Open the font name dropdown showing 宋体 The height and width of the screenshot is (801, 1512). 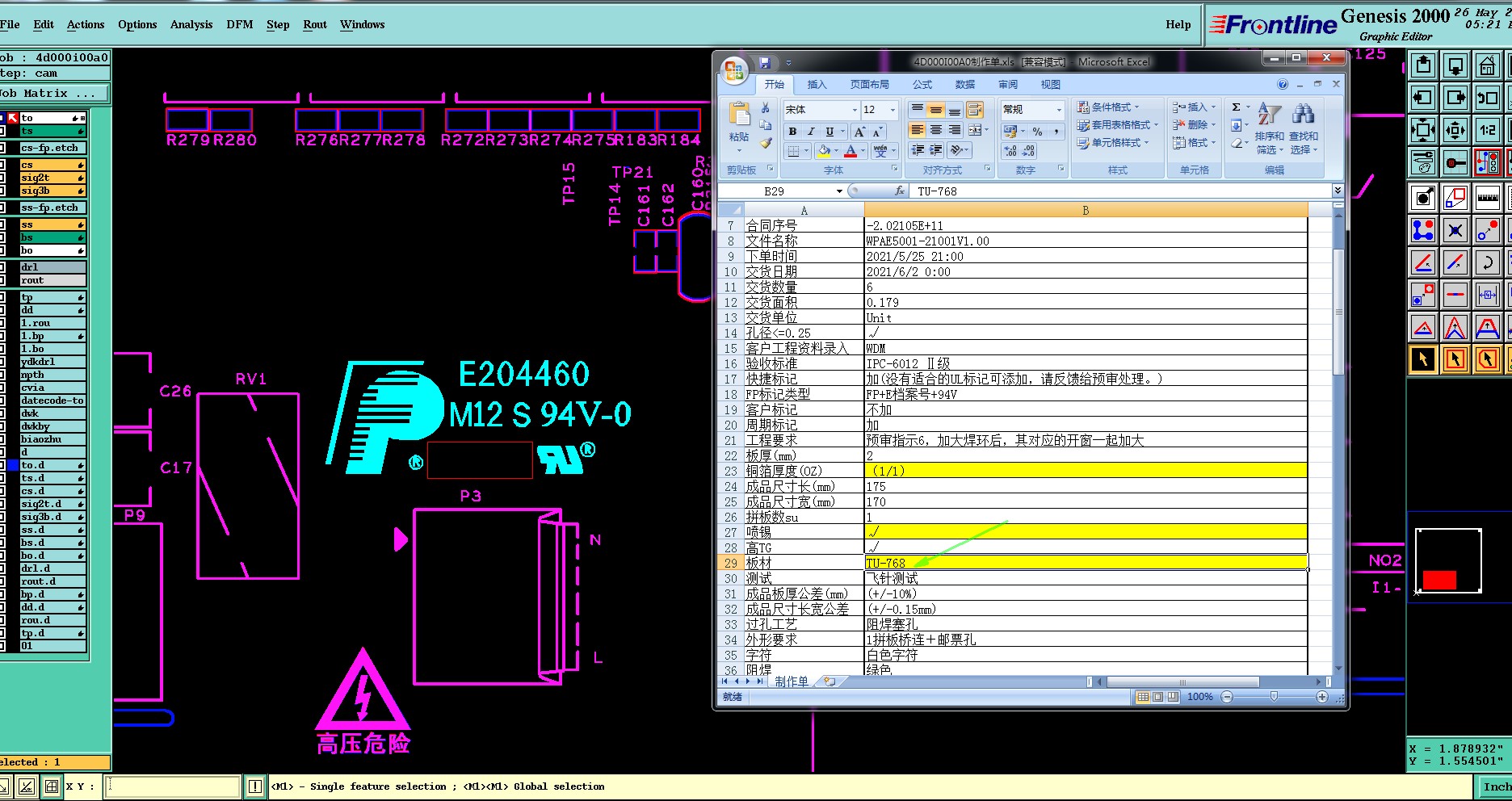[855, 110]
